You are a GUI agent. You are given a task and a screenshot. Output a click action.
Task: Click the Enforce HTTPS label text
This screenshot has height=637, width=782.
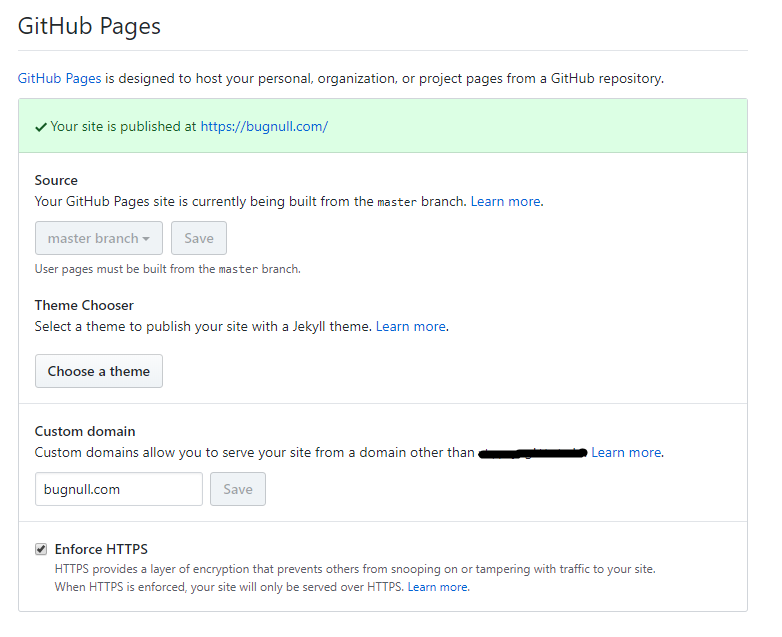pyautogui.click(x=101, y=549)
